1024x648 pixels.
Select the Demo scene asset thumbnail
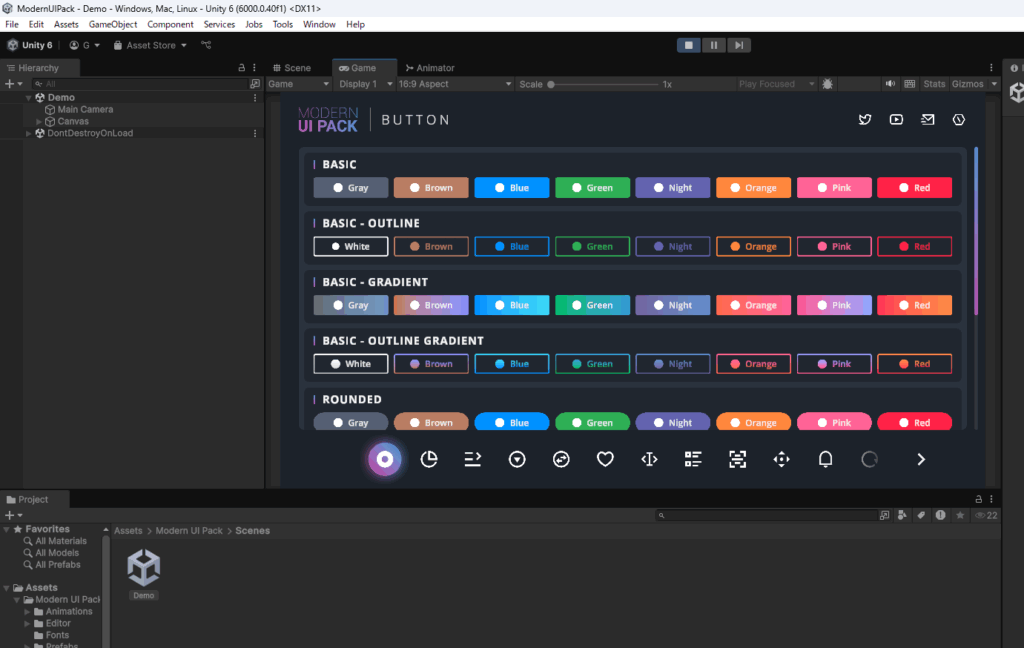[x=144, y=567]
